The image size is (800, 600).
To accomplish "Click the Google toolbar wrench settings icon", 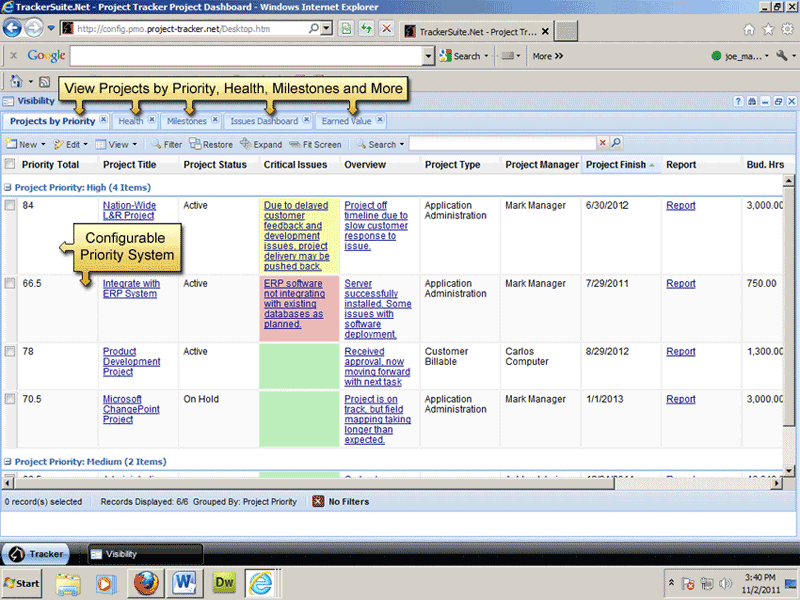I will click(782, 56).
